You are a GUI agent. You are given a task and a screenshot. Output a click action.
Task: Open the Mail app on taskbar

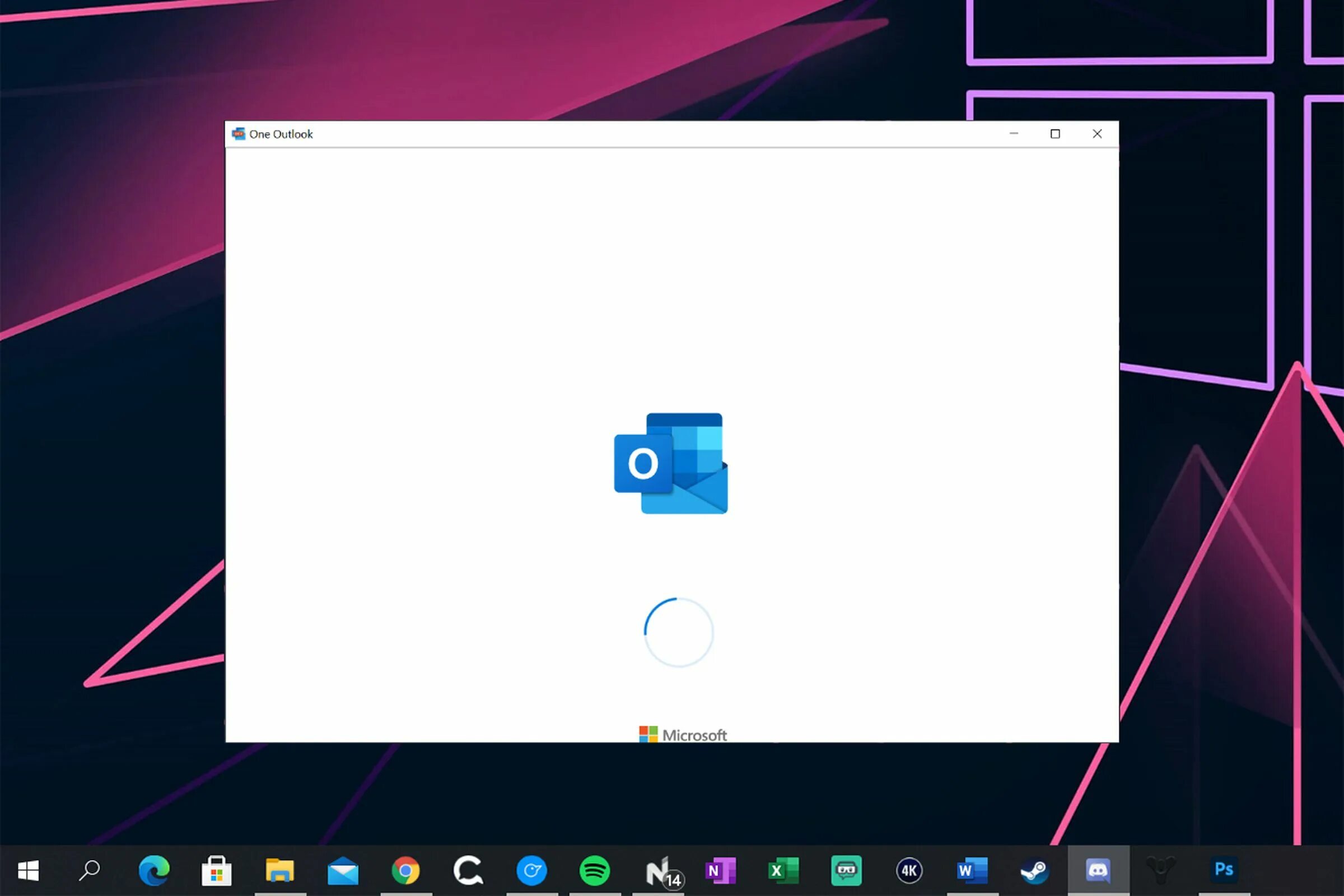343,871
